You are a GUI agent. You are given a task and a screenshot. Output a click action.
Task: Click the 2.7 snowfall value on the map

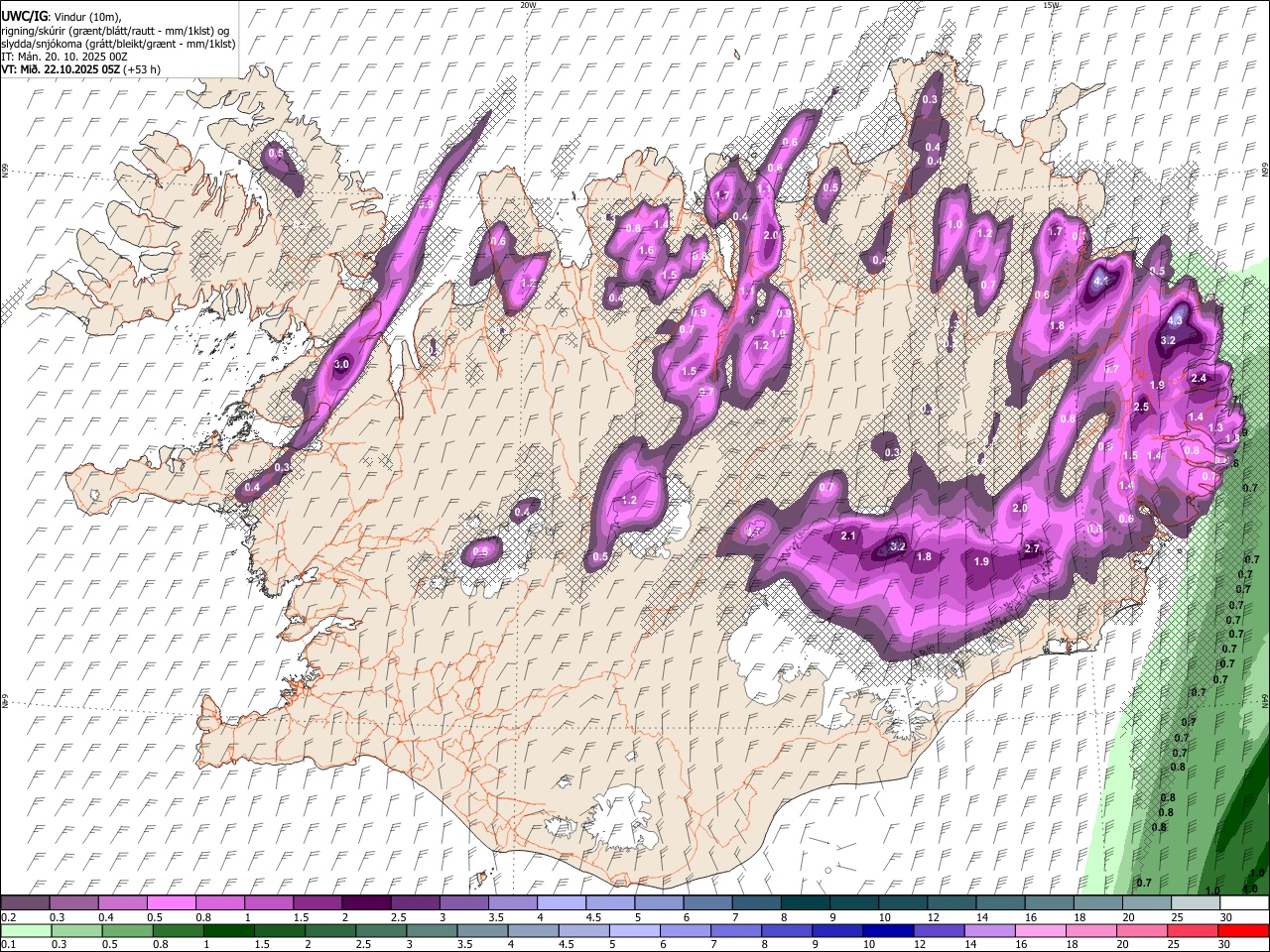pyautogui.click(x=1031, y=548)
